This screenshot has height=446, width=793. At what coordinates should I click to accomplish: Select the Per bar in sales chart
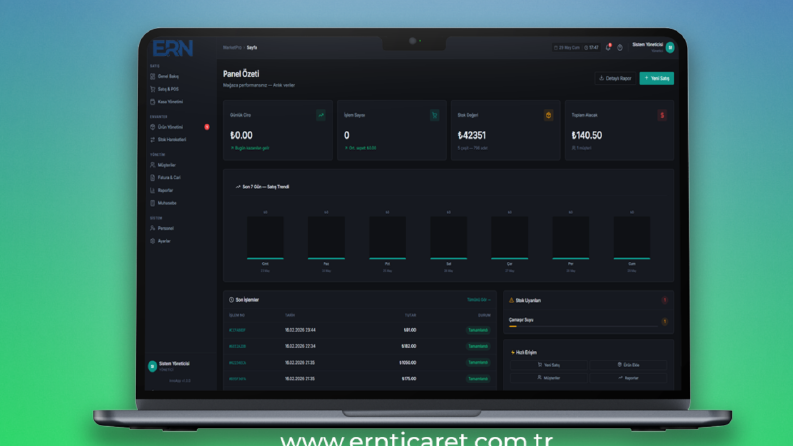(570, 238)
